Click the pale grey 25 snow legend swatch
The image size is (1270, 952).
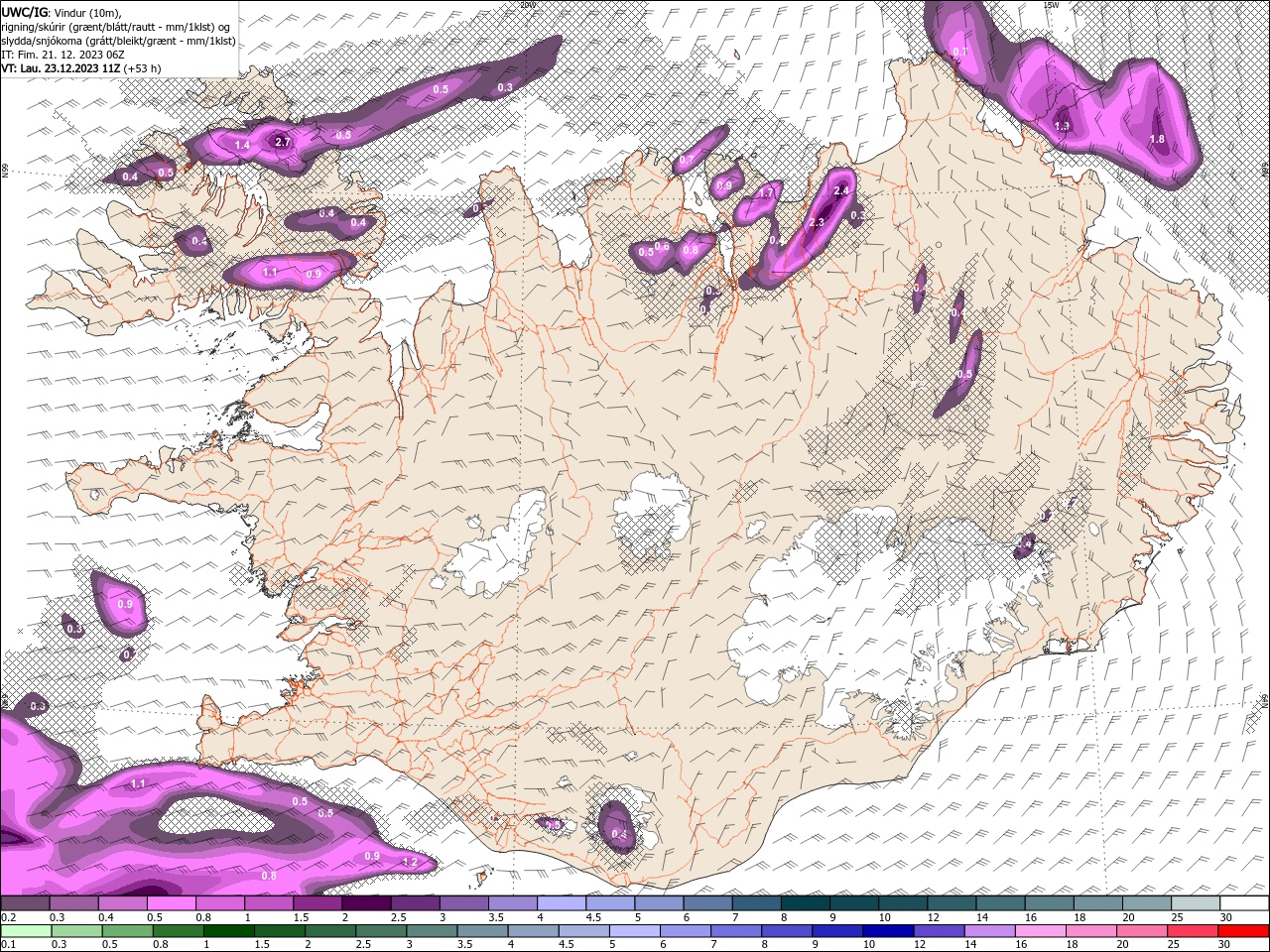1196,903
